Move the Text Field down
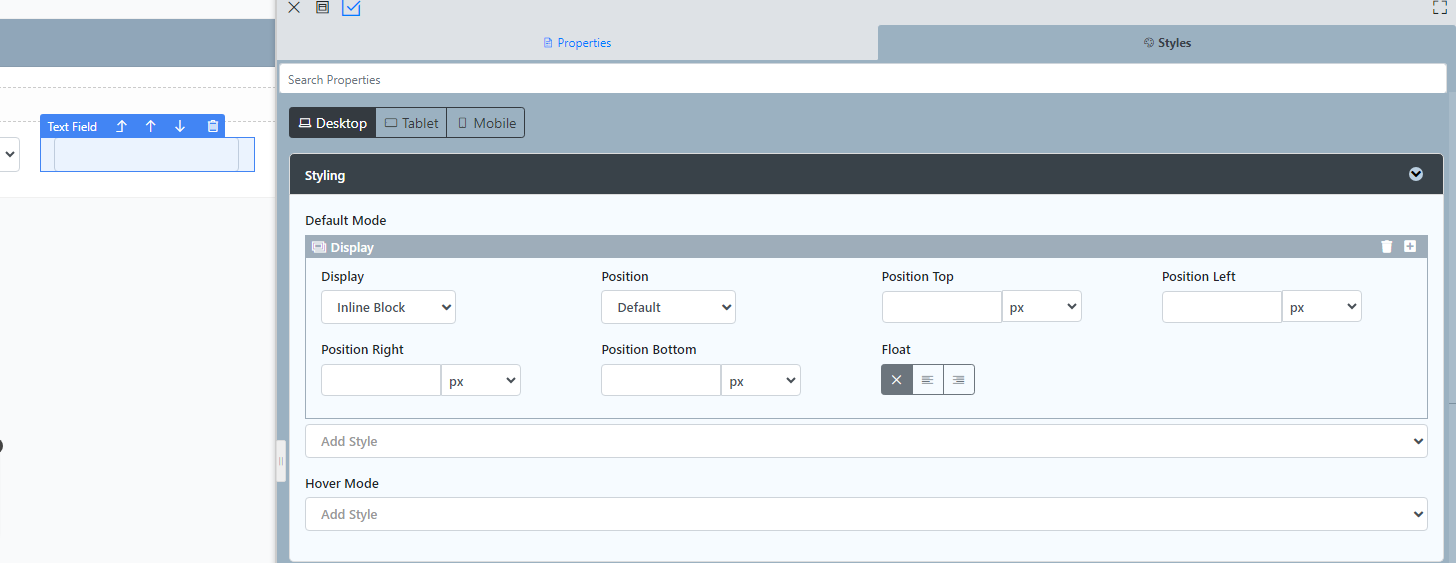 pos(180,126)
